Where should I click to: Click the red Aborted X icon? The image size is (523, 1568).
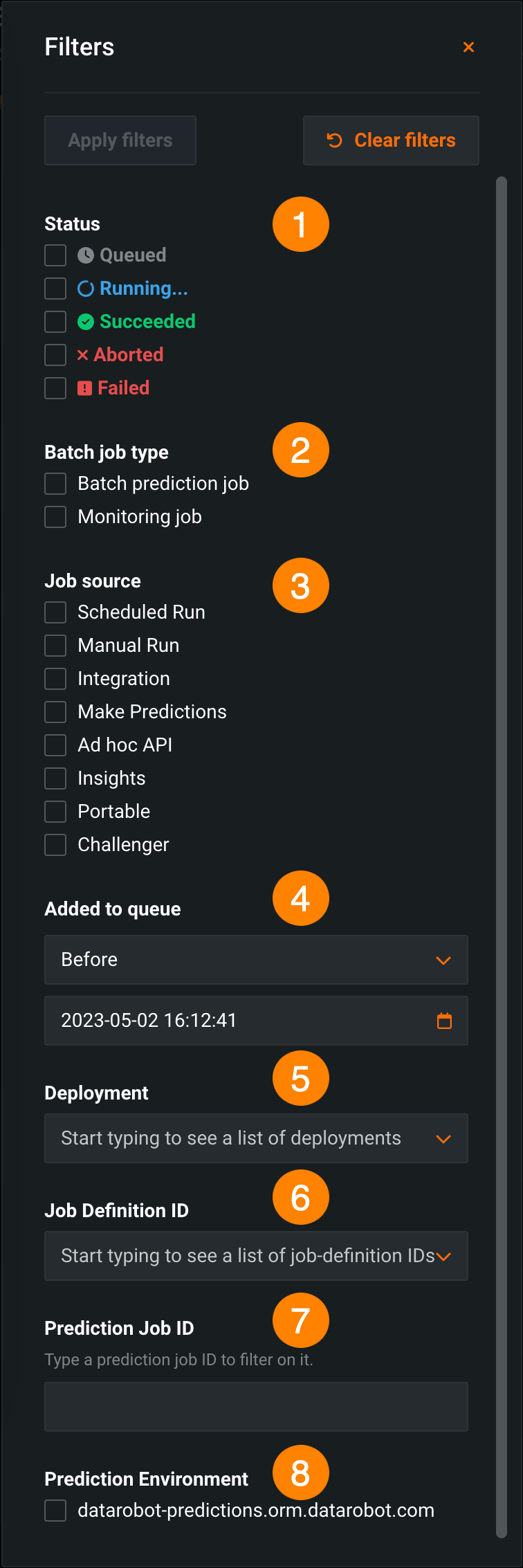click(83, 355)
